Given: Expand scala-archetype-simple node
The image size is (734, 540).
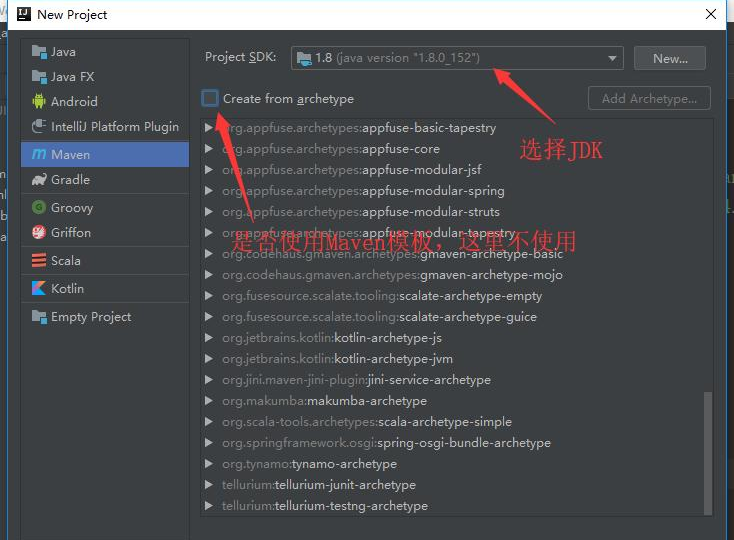Looking at the screenshot, I should tap(209, 422).
